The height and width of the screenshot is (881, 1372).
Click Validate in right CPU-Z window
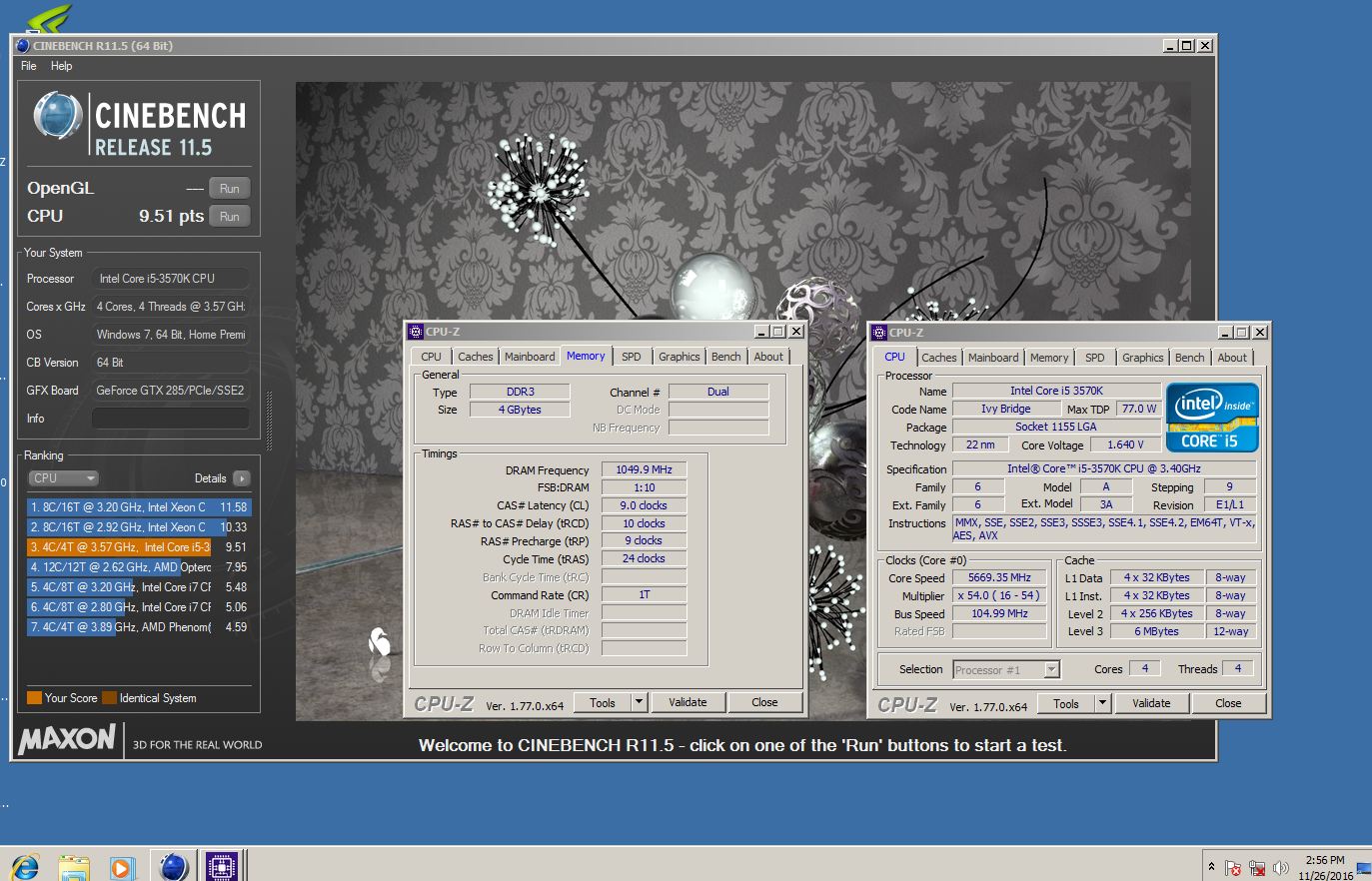coord(1151,703)
